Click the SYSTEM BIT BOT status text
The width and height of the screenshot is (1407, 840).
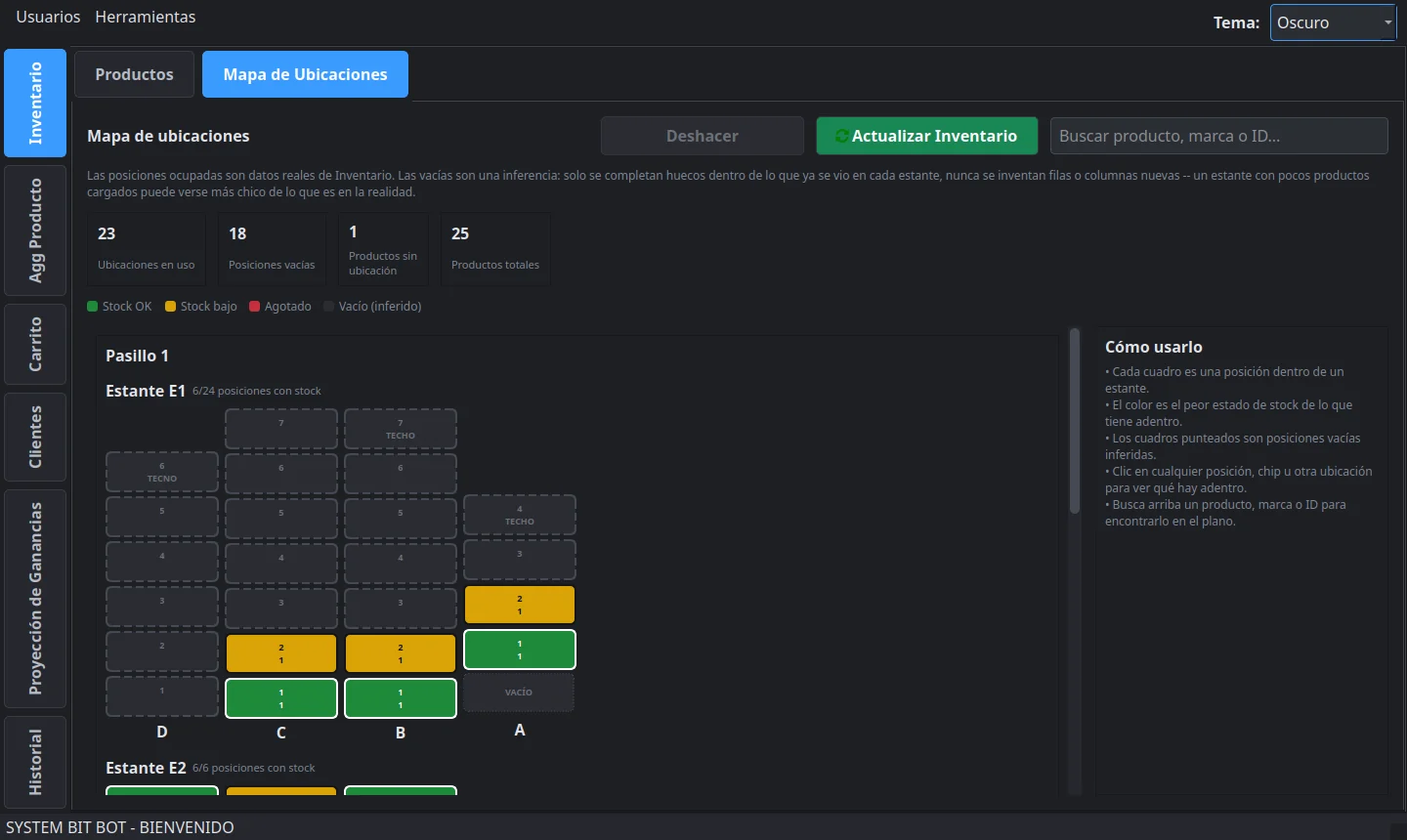click(120, 827)
